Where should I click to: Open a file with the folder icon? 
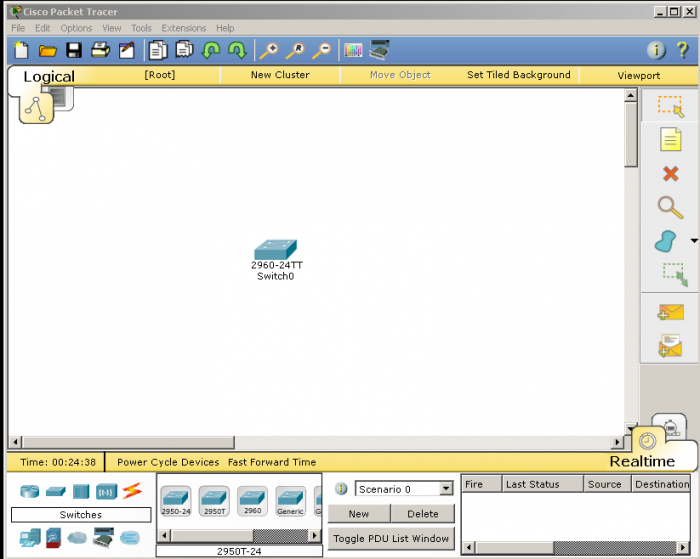(x=47, y=51)
